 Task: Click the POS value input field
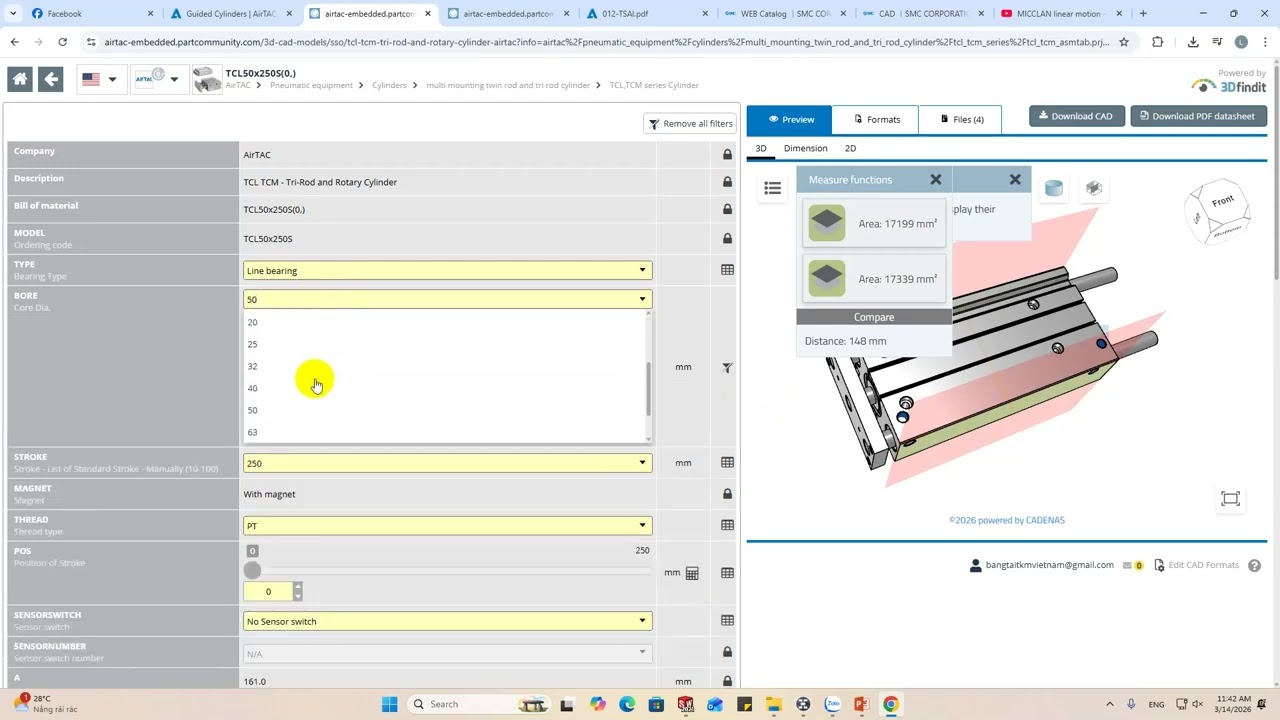[268, 592]
